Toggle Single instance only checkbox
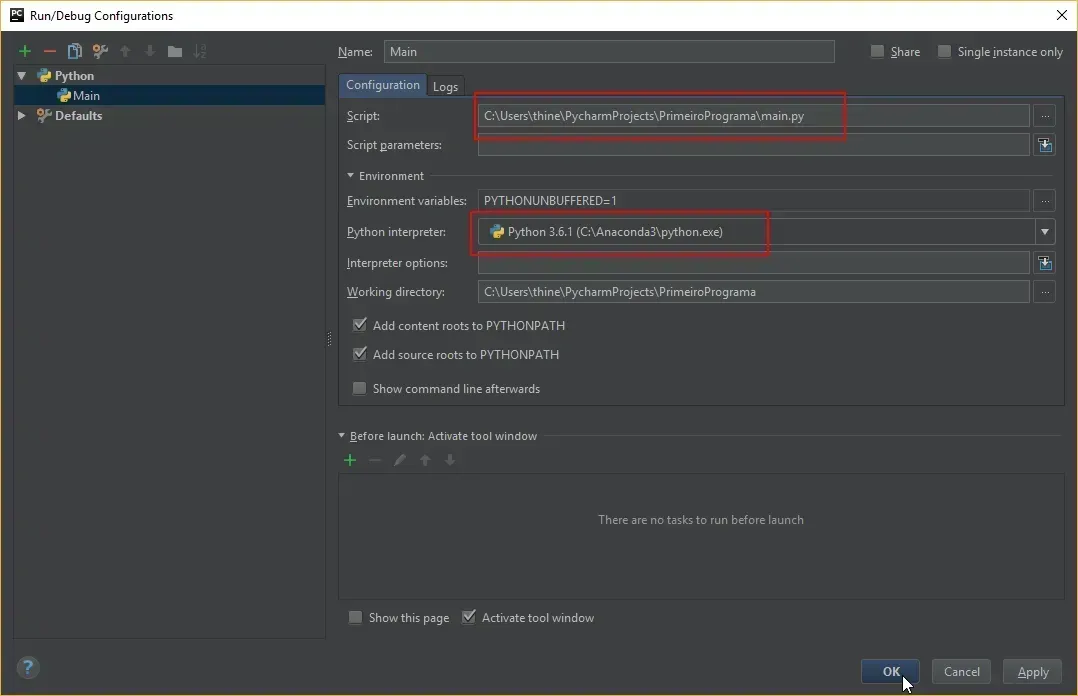Screen dimensions: 1078x696 click(945, 51)
